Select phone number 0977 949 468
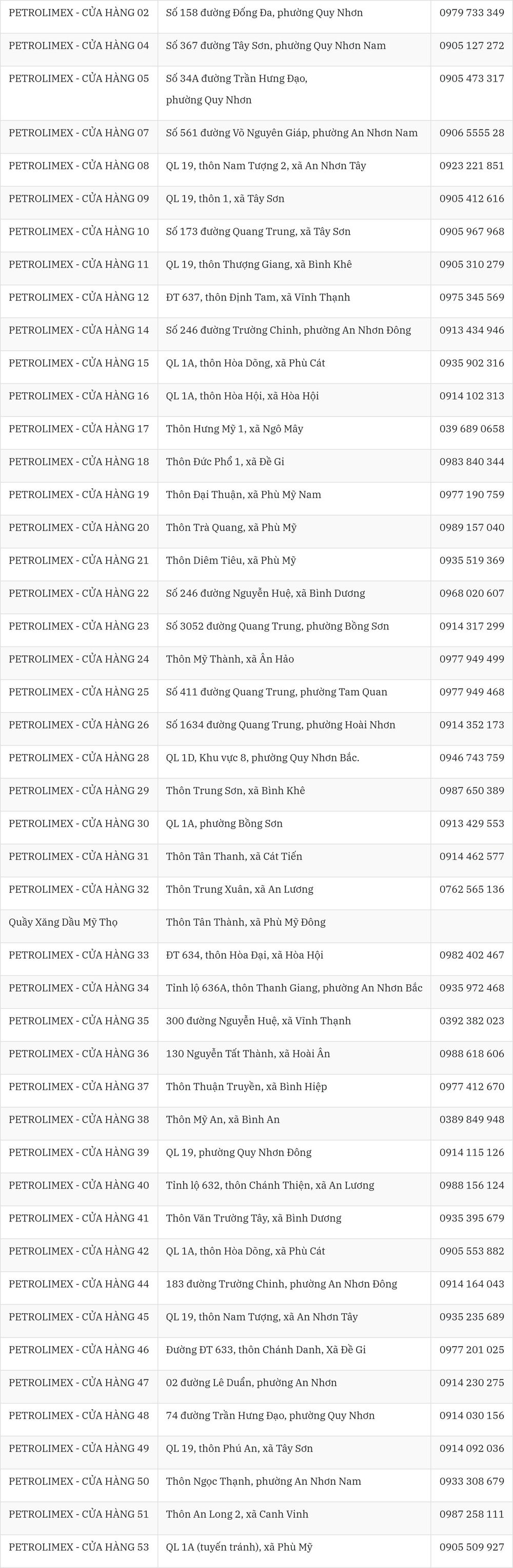The width and height of the screenshot is (513, 1568). click(471, 692)
